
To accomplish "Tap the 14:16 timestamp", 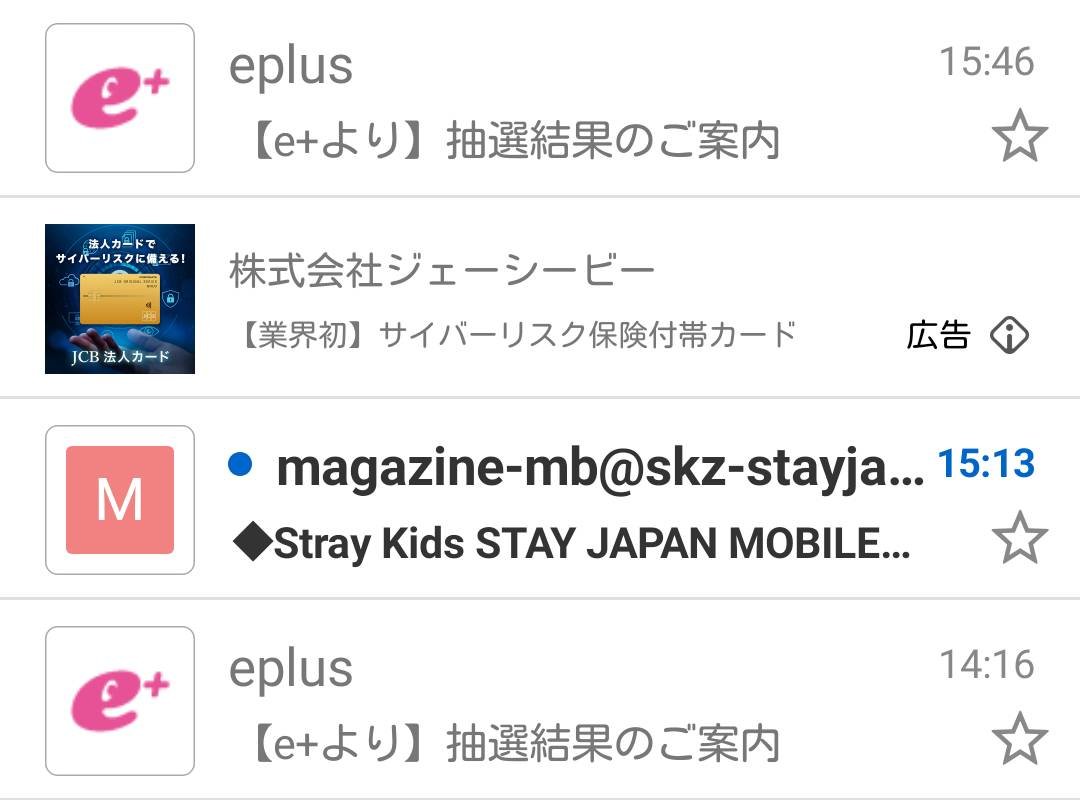I will 986,664.
